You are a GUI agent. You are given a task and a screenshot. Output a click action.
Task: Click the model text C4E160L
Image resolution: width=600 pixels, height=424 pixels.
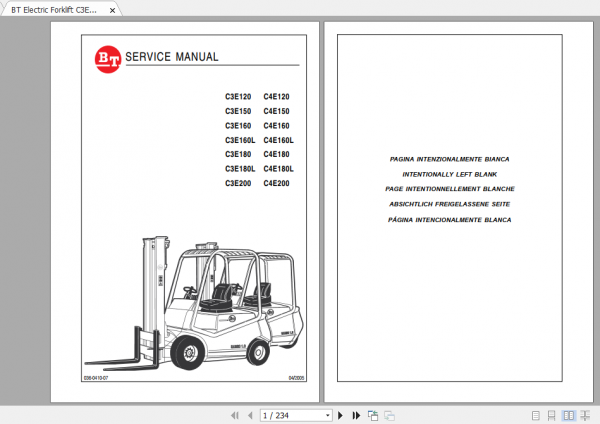(x=279, y=140)
